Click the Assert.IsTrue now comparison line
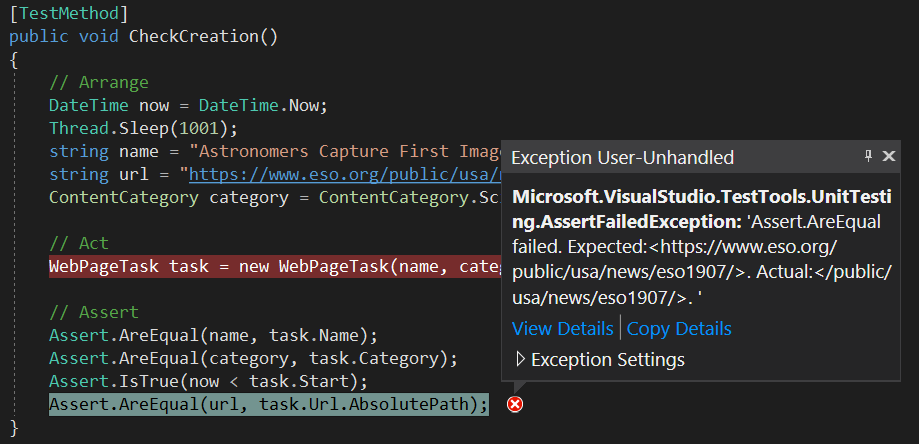This screenshot has height=444, width=919. [x=207, y=381]
